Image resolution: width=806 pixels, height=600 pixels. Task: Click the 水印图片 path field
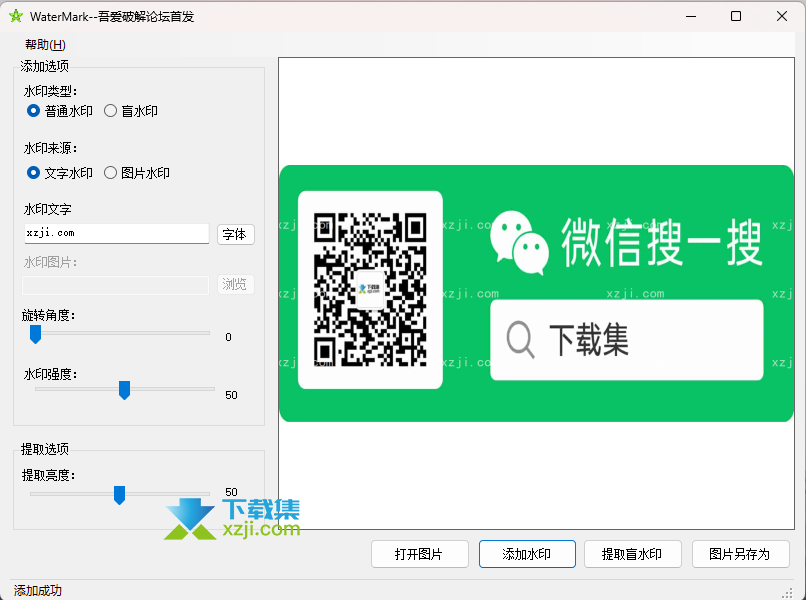click(116, 285)
